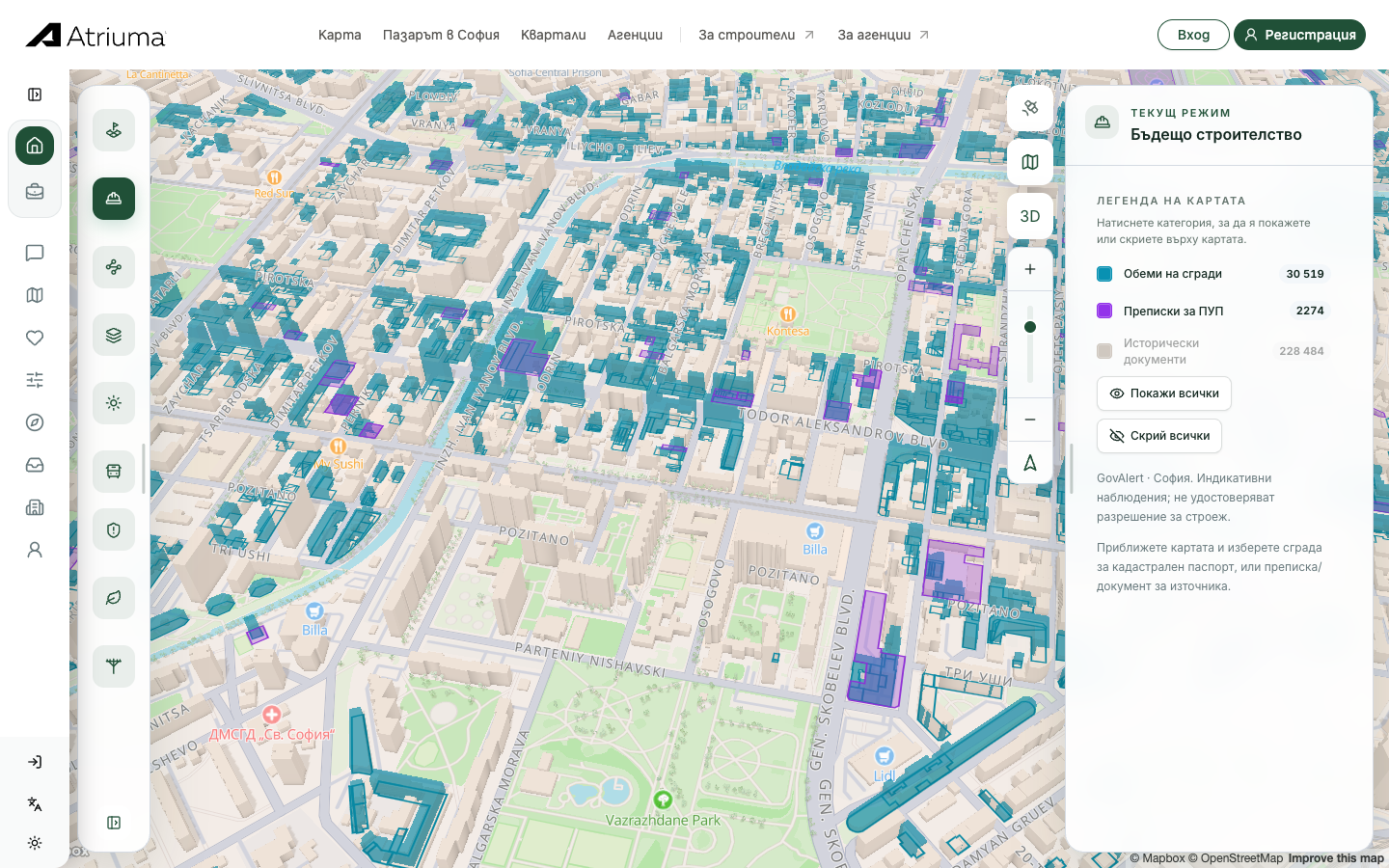This screenshot has width=1389, height=868.
Task: Select the shield safety map mode
Action: 114,529
